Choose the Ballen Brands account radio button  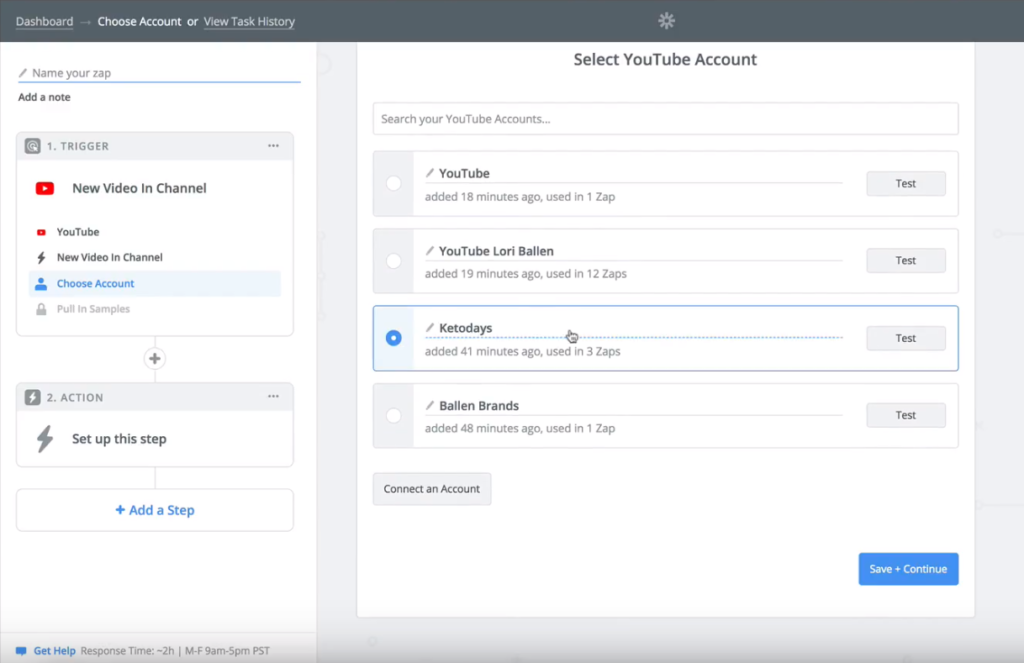point(393,415)
